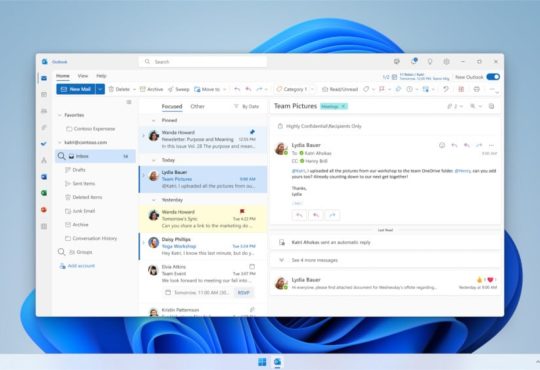Viewport: 540px width, 370px height.
Task: Click the Read/Unread envelope icon
Action: (325, 89)
